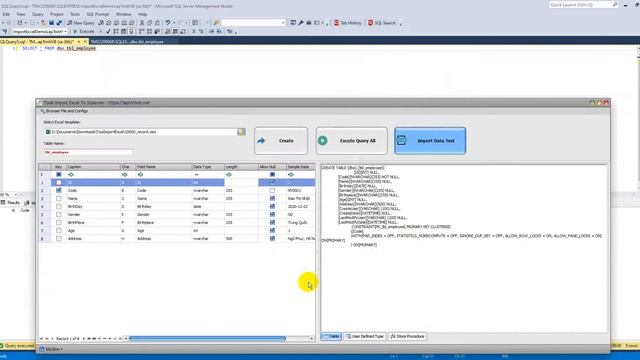640x360 pixels.
Task: Open the Tools menu
Action: click(75, 14)
